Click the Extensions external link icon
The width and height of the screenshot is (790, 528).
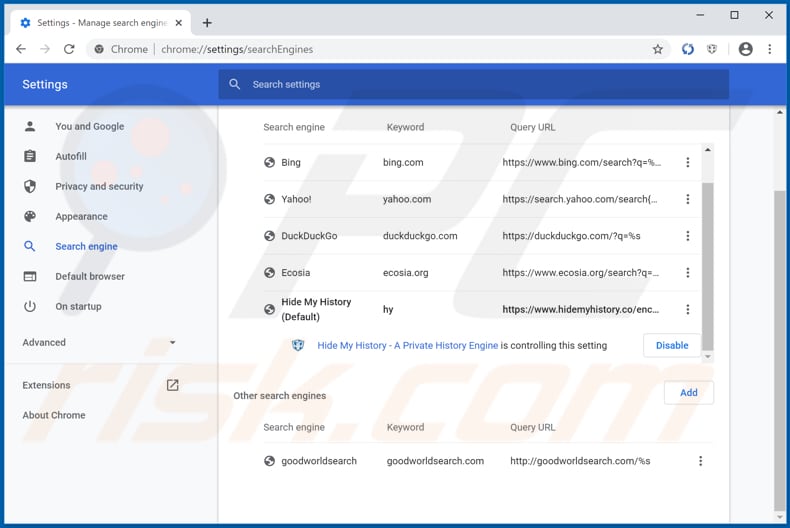point(172,385)
